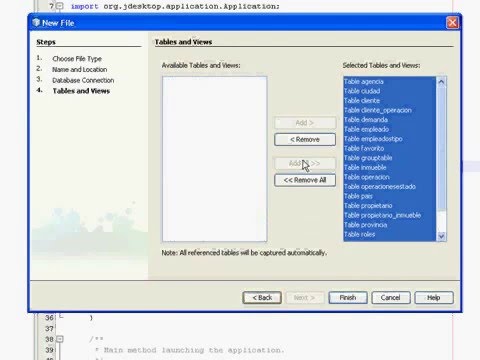Select Table operacion row
Image resolution: width=480 pixels, height=360 pixels.
coord(390,177)
